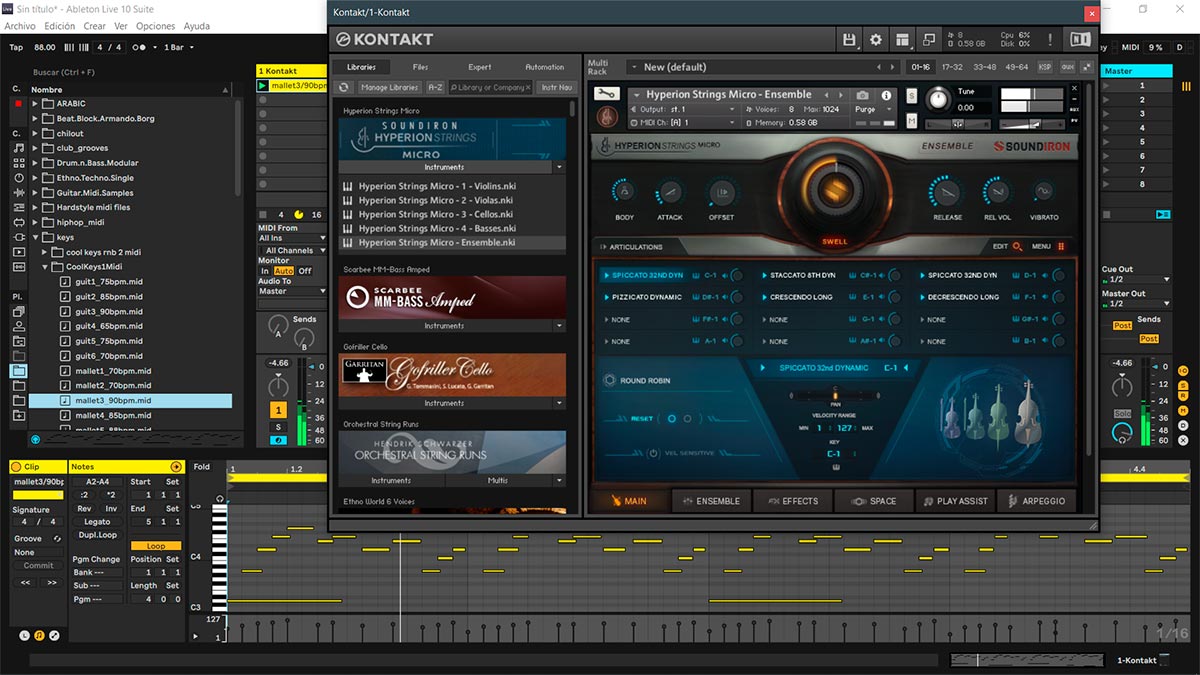Collapse the keys folder
This screenshot has width=1200, height=675.
tap(36, 238)
